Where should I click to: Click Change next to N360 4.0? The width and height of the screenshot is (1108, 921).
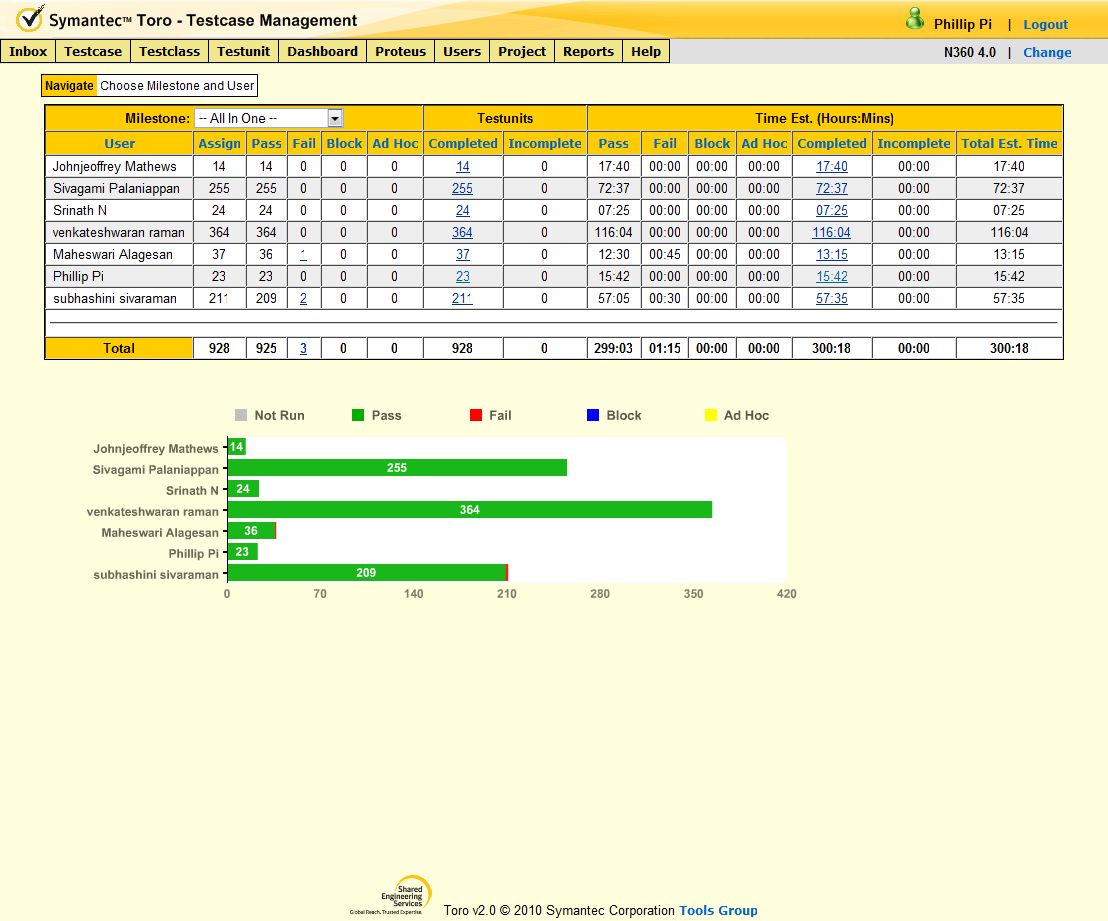(1047, 52)
